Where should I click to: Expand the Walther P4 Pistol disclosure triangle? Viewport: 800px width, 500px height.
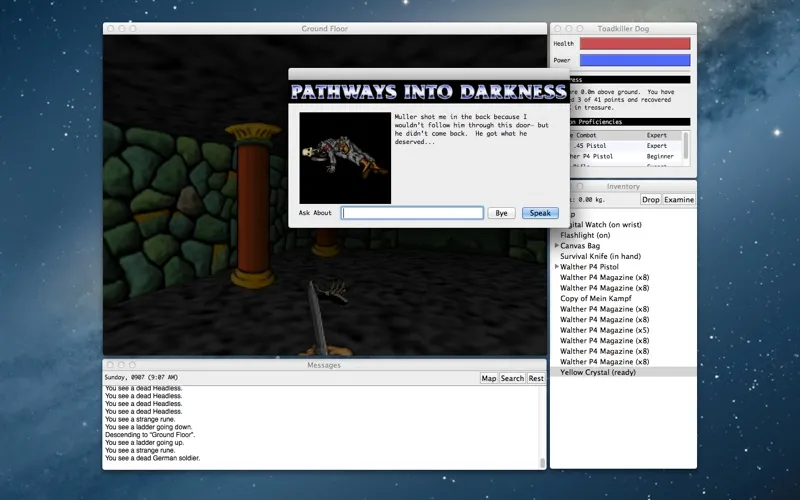tap(557, 267)
